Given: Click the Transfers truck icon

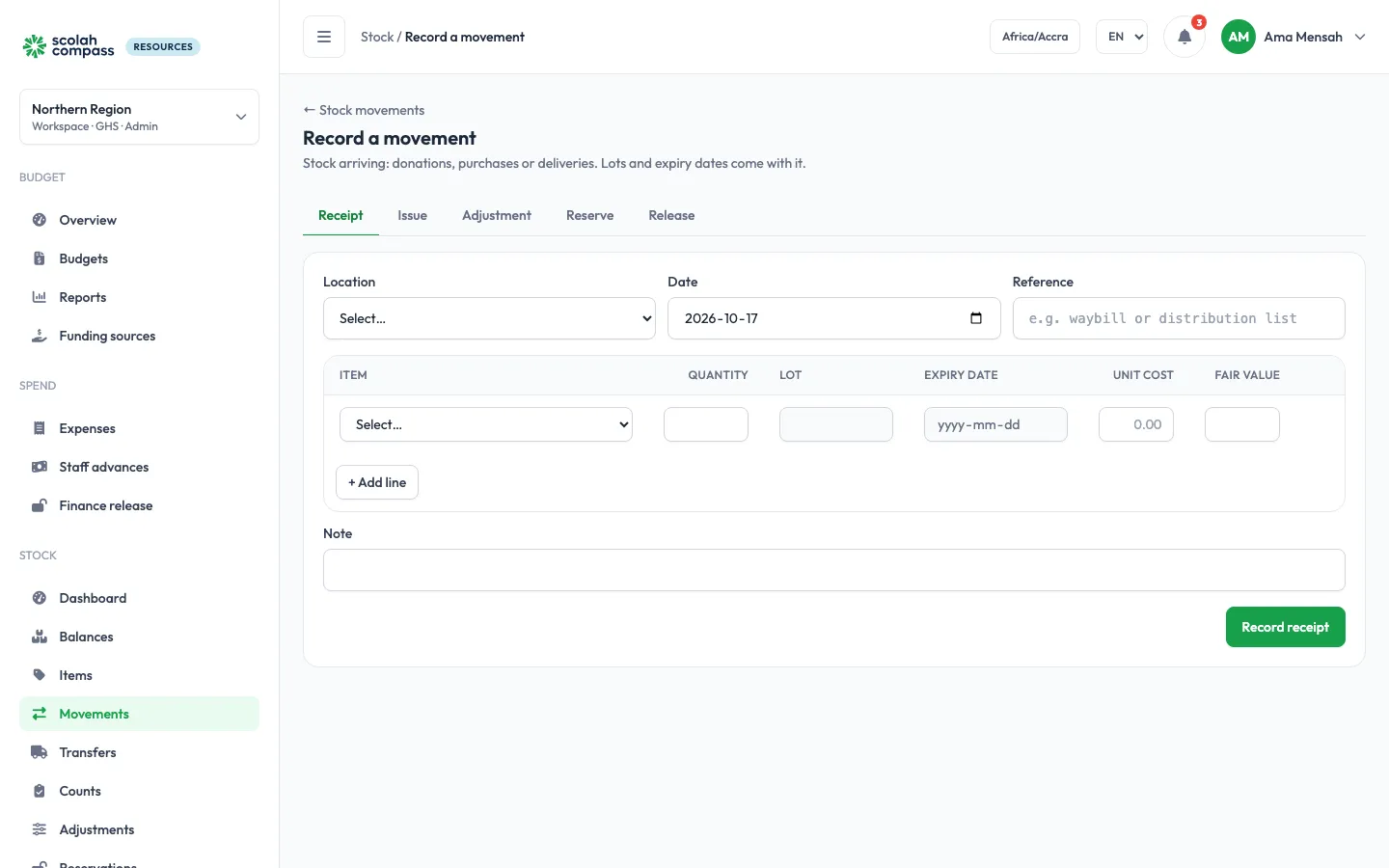Looking at the screenshot, I should coord(40,752).
